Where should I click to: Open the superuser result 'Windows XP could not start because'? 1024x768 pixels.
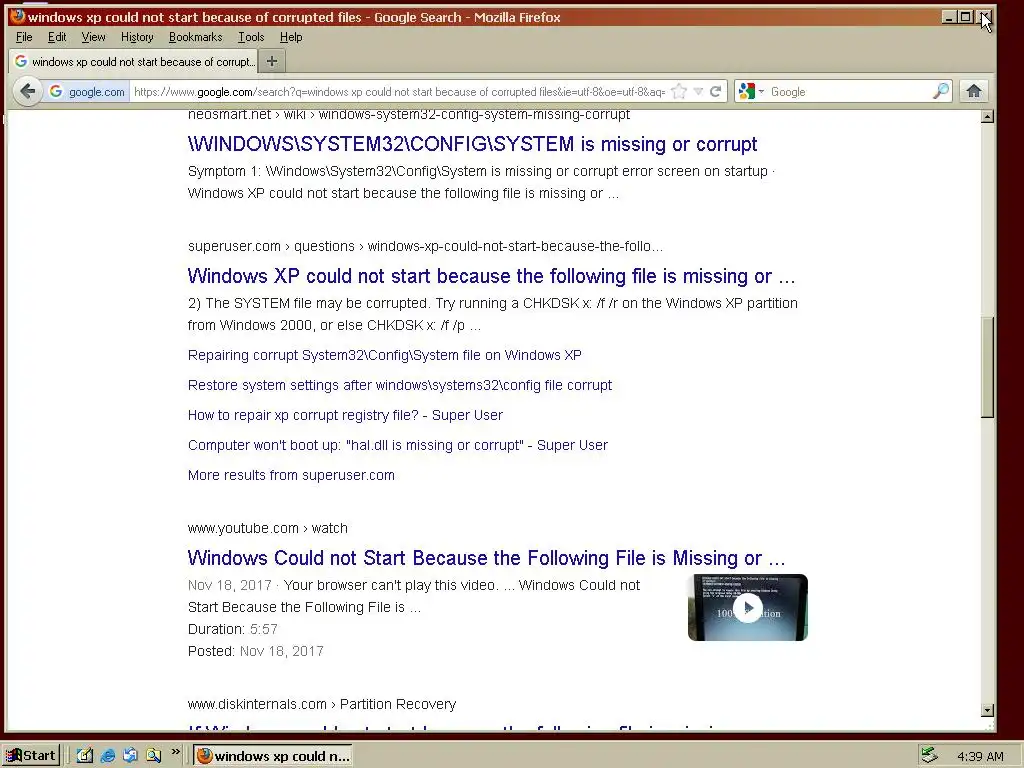pyautogui.click(x=491, y=276)
